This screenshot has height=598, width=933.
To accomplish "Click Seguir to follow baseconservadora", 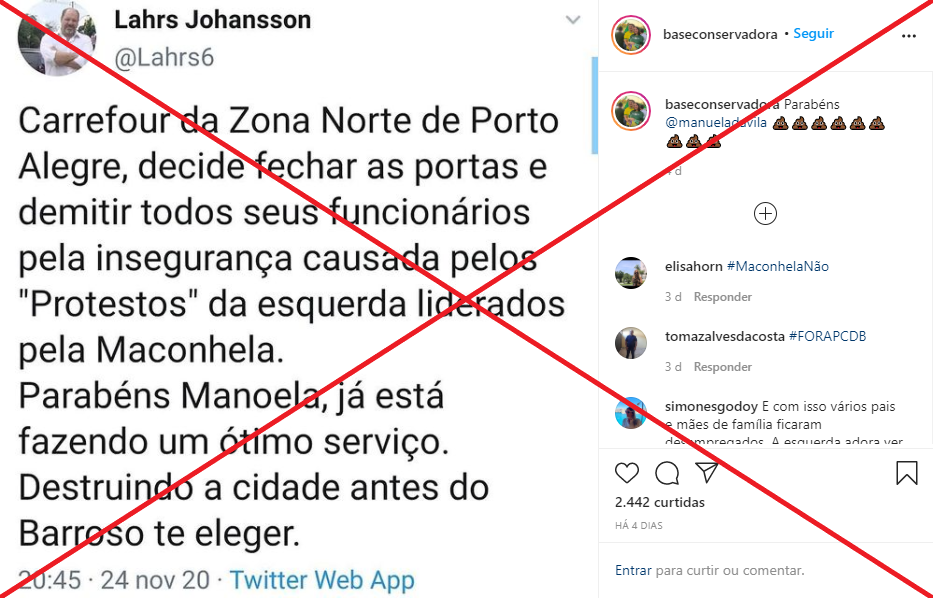I will coord(813,33).
